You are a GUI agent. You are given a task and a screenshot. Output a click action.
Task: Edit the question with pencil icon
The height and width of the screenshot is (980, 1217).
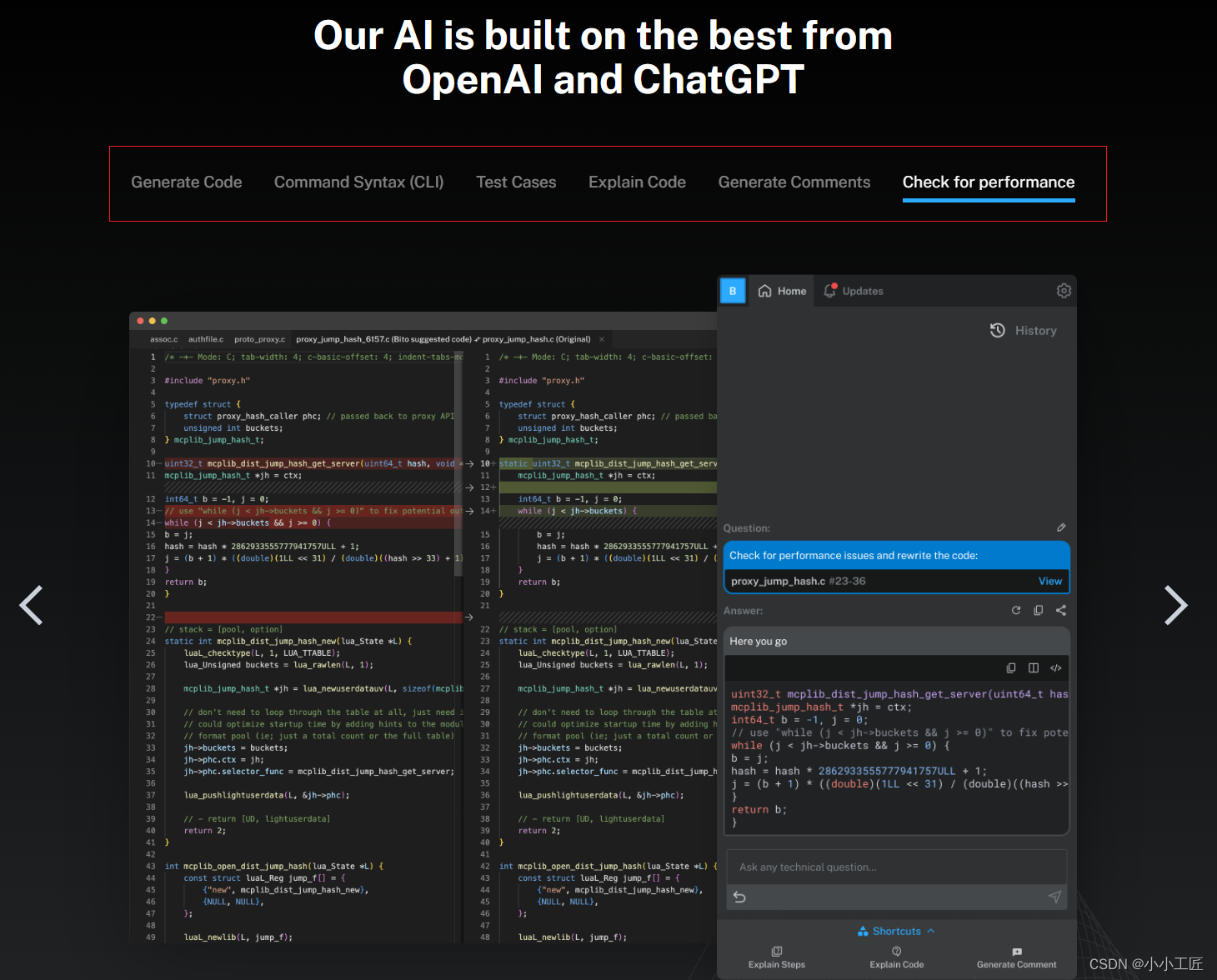pyautogui.click(x=1061, y=527)
